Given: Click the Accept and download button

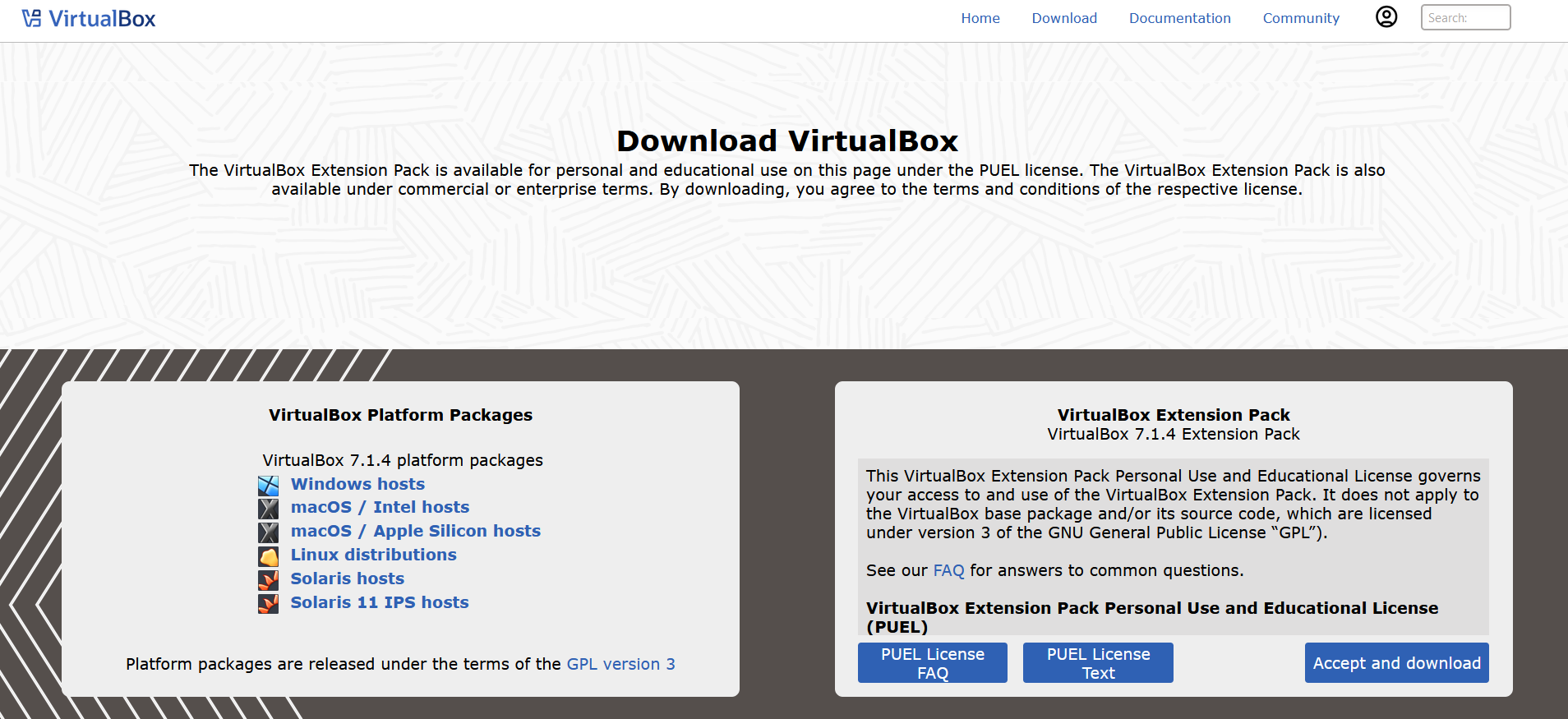Looking at the screenshot, I should coord(1396,663).
